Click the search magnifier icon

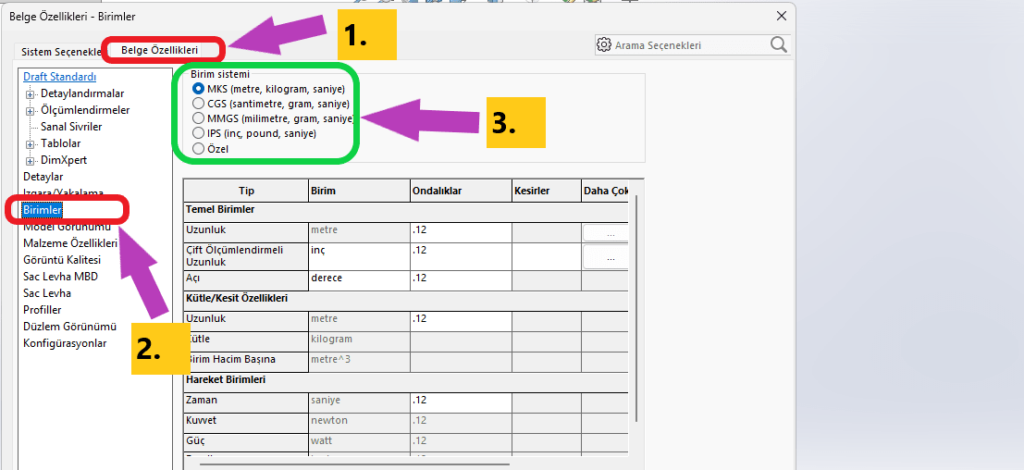[778, 45]
